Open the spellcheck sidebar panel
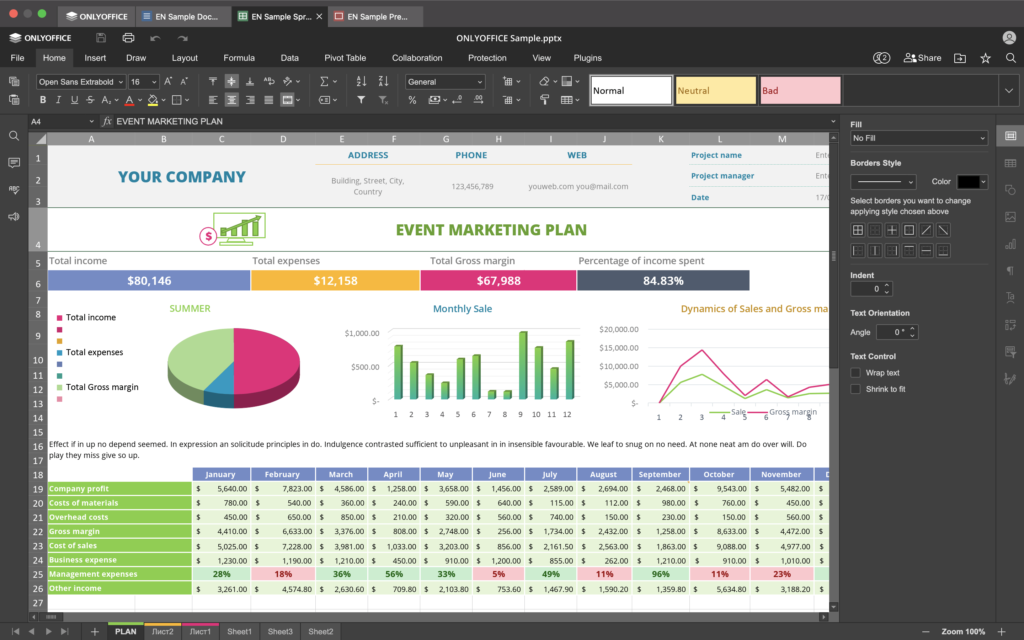 pyautogui.click(x=14, y=189)
